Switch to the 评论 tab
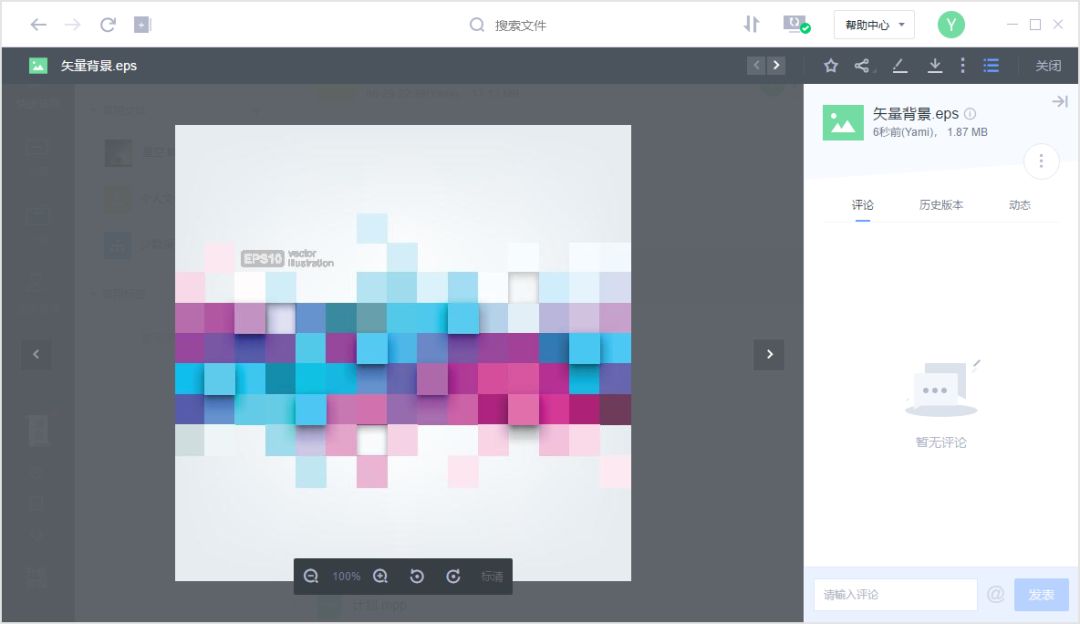 click(x=862, y=205)
